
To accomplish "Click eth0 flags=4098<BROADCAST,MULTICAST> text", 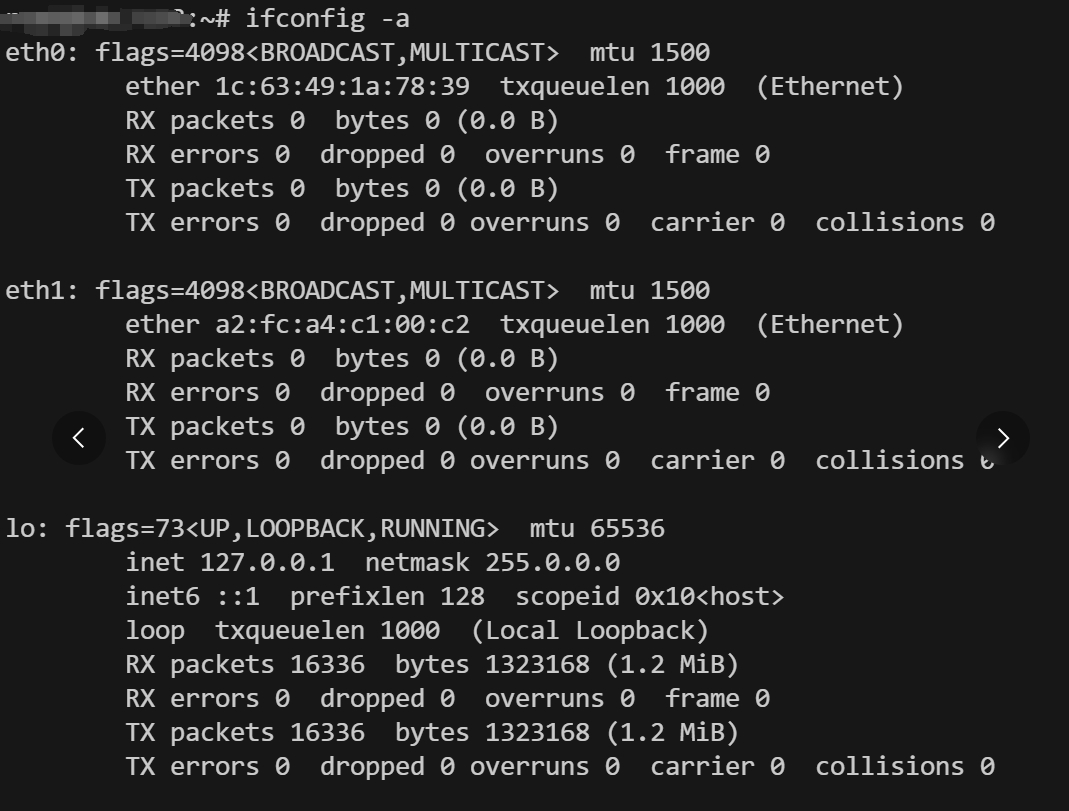I will [x=327, y=52].
